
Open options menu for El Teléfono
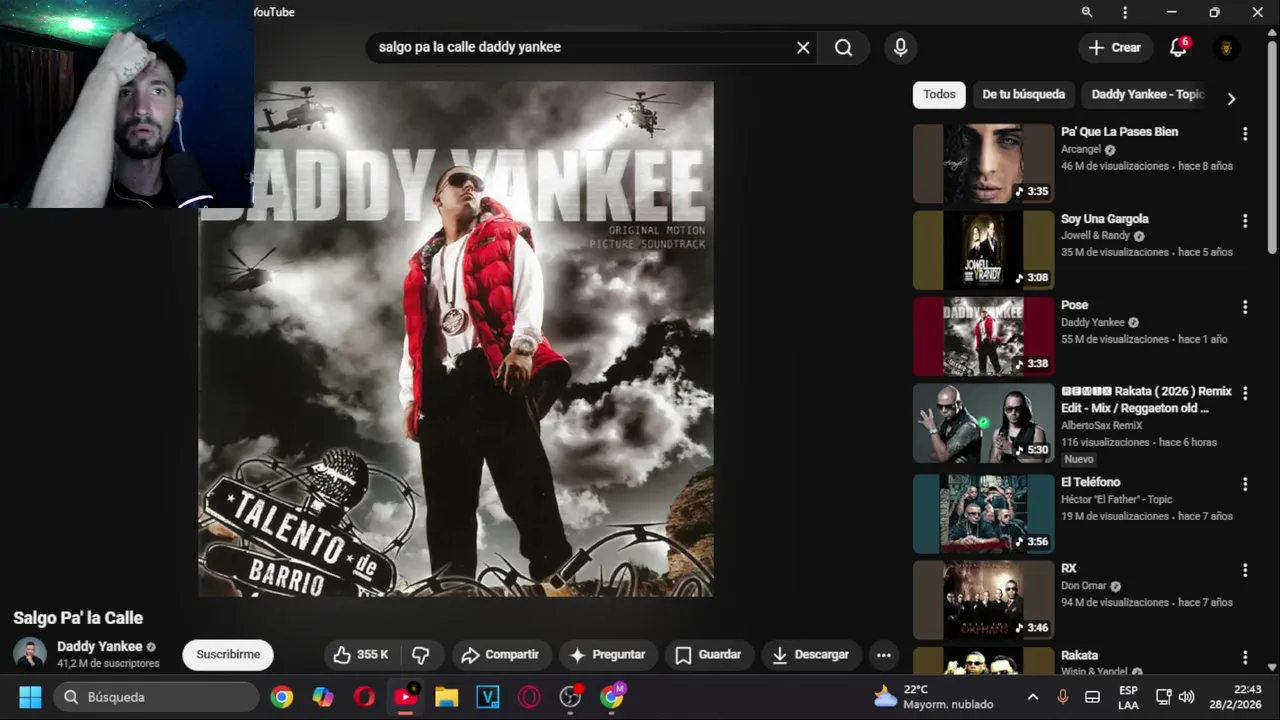pos(1245,484)
